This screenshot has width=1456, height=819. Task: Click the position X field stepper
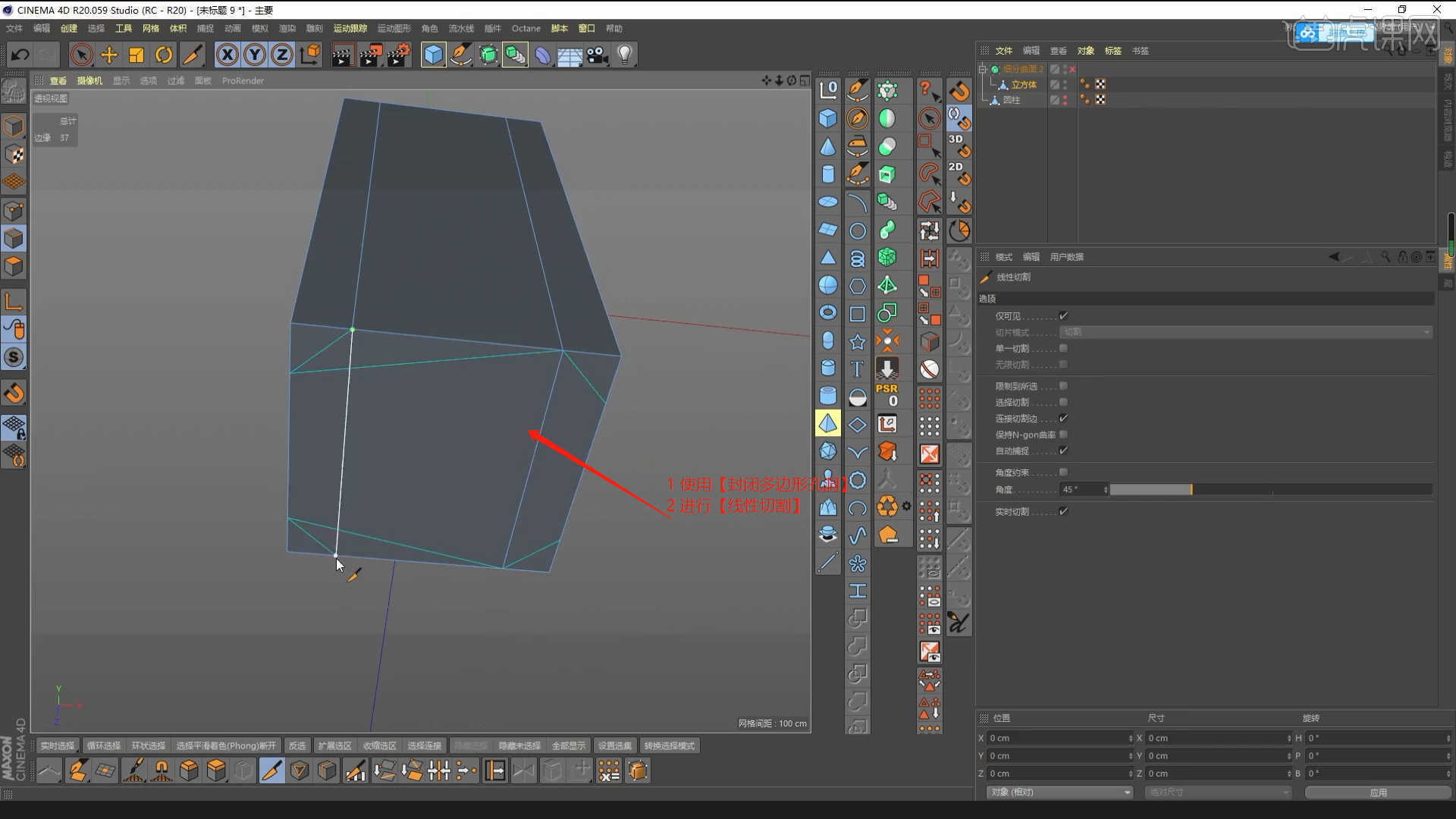[x=1131, y=738]
